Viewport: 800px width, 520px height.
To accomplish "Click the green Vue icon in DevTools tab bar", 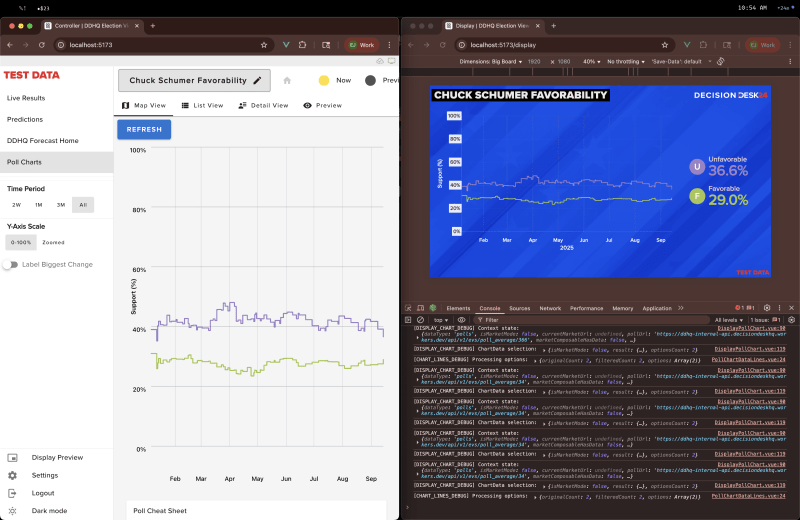I will (433, 308).
